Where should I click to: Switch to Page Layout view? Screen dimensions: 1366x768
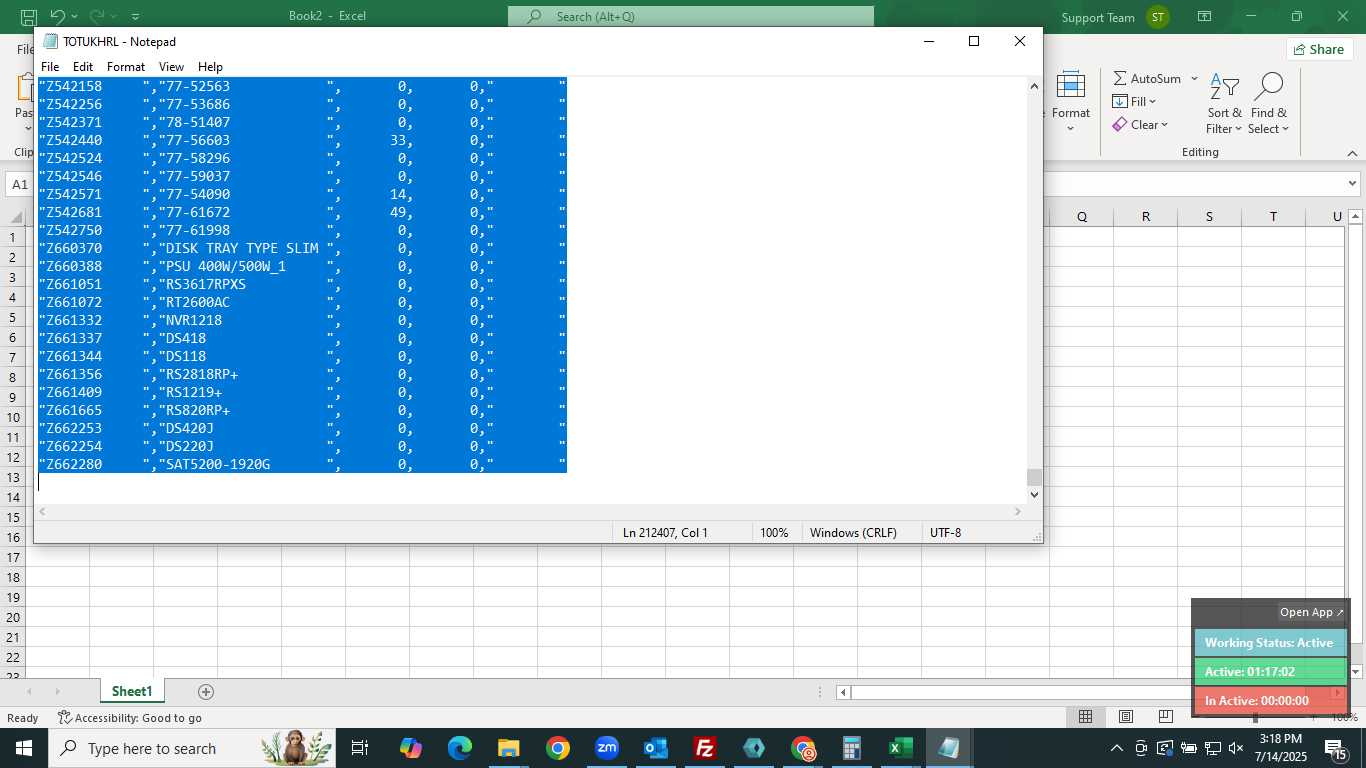point(1125,717)
